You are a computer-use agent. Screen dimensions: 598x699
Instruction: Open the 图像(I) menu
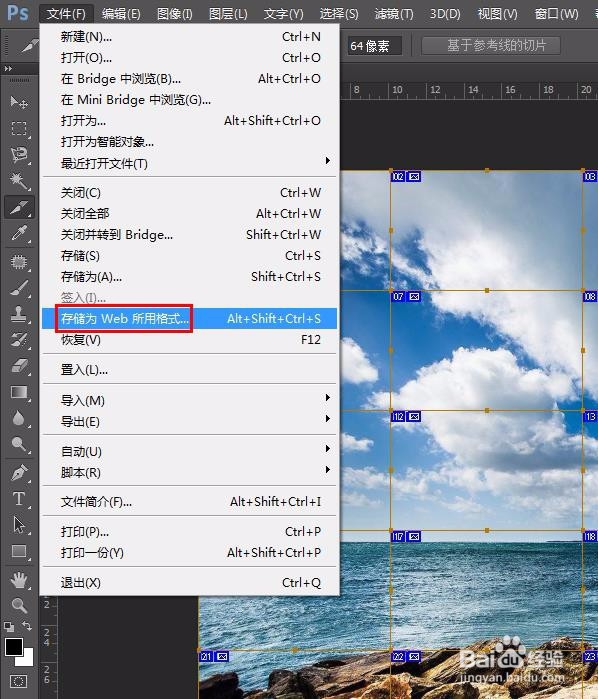click(x=174, y=14)
